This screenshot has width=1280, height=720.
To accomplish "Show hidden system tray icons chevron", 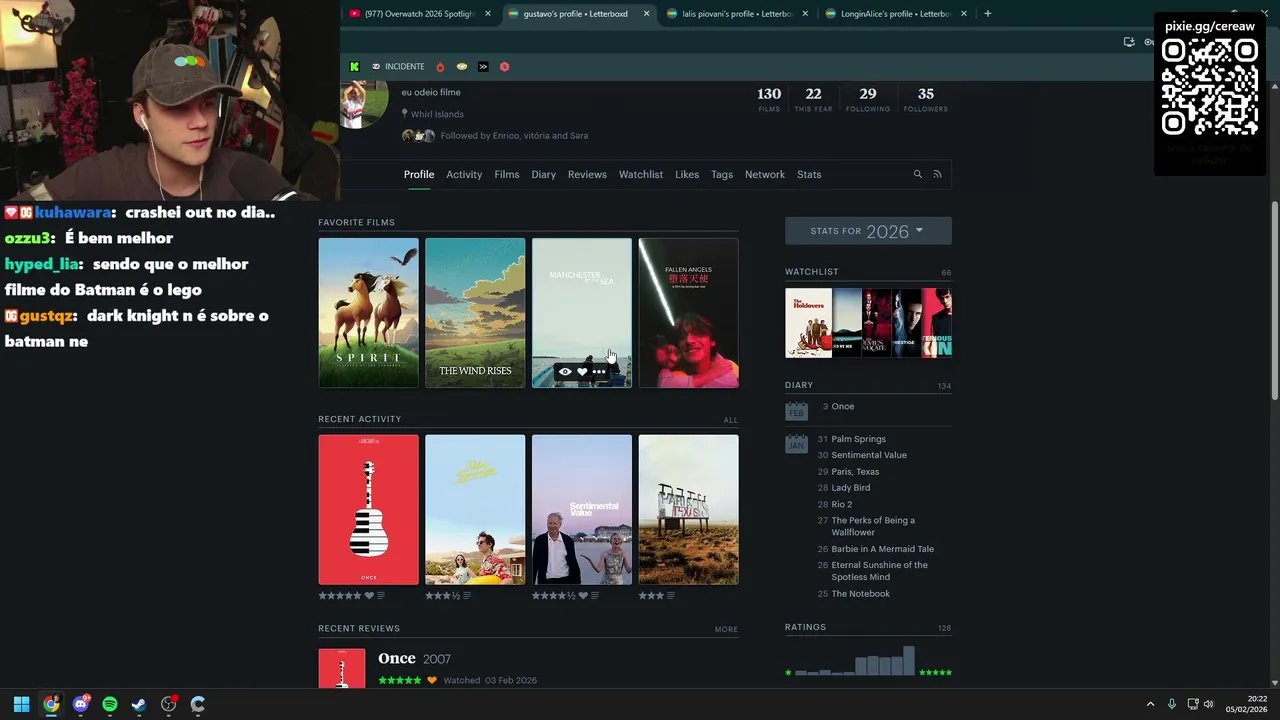I will coord(1150,704).
